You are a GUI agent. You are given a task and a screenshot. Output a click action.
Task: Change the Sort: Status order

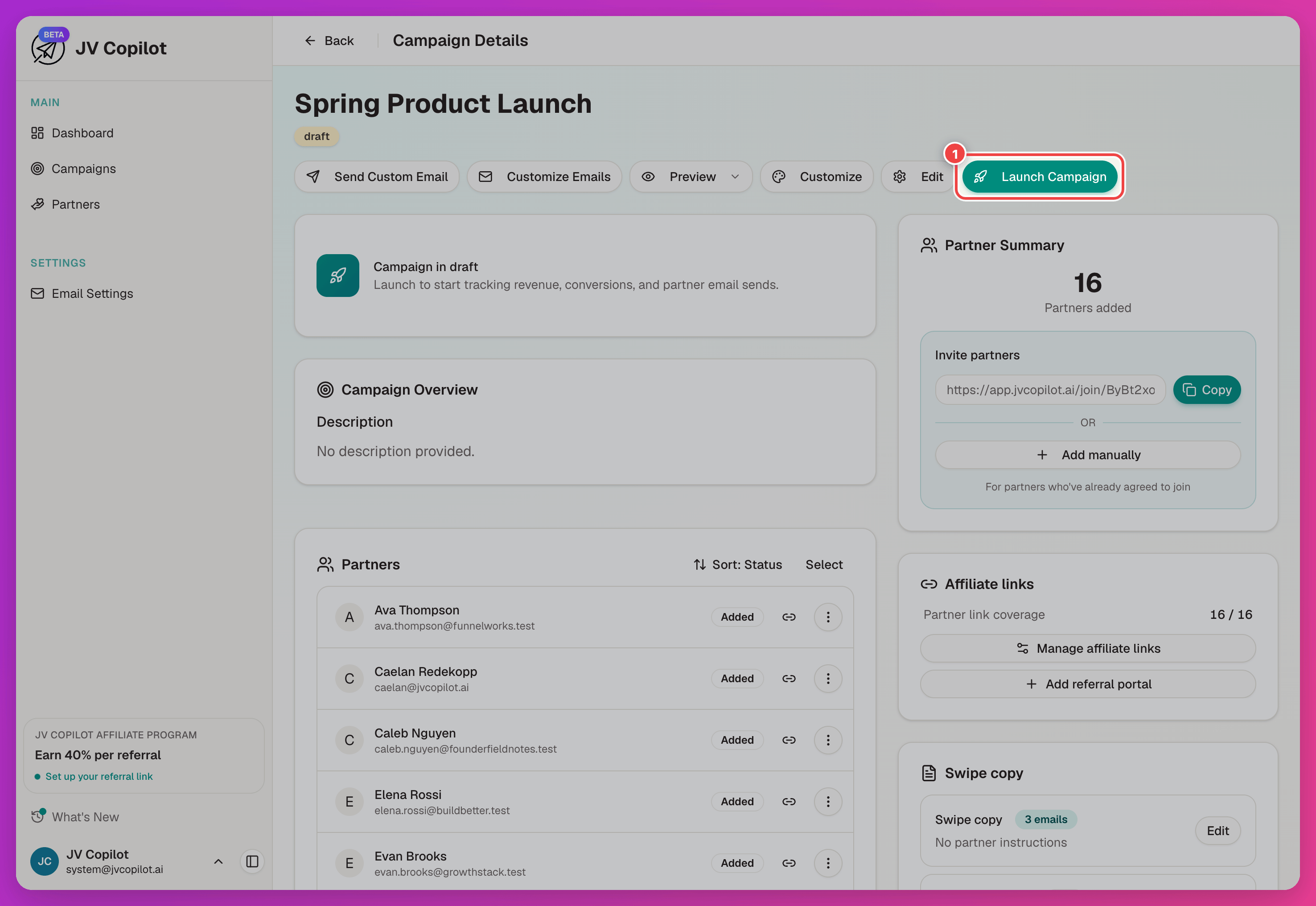point(738,564)
